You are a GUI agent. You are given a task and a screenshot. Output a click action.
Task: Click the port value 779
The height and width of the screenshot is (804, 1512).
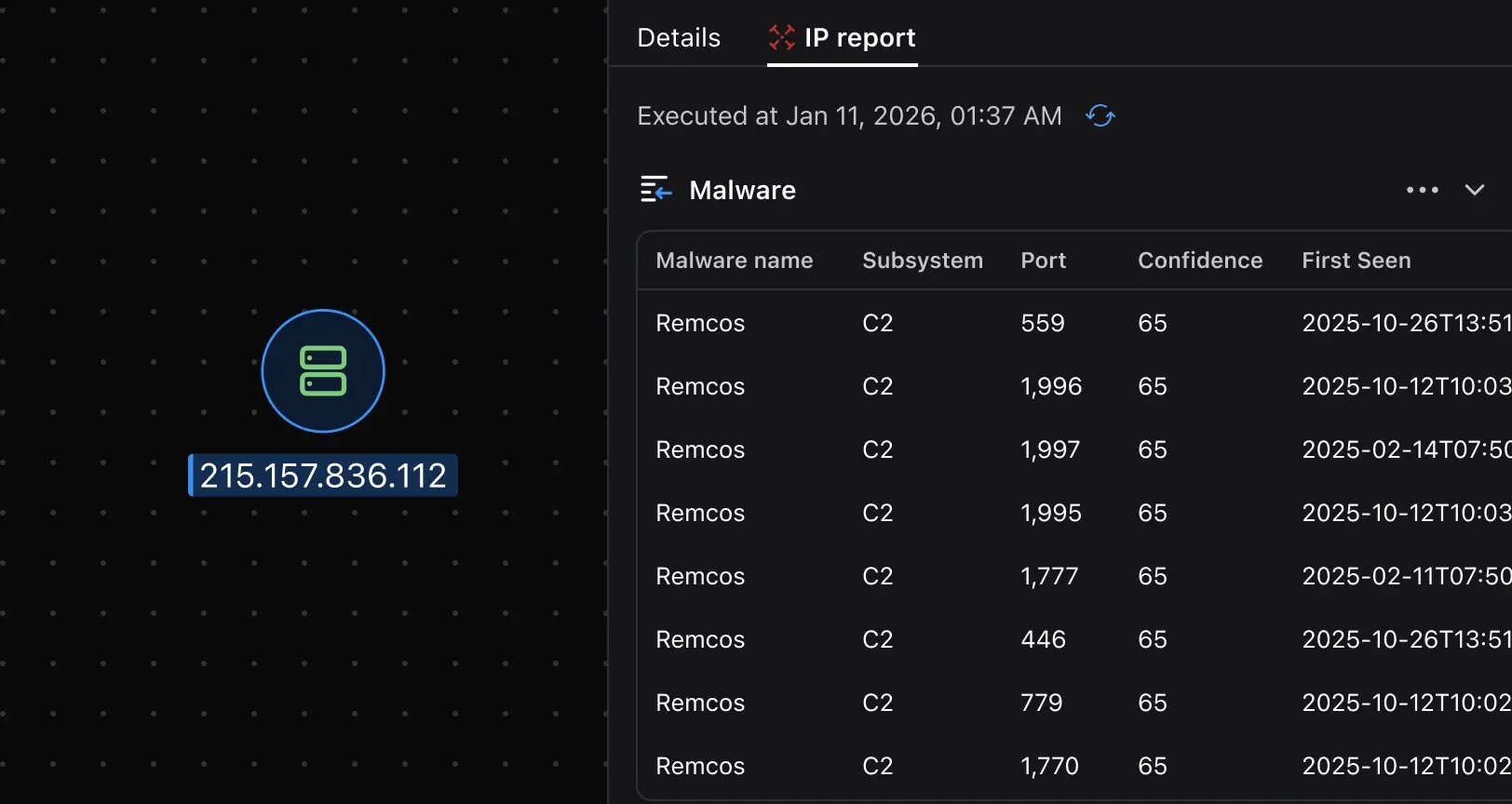click(x=1041, y=703)
